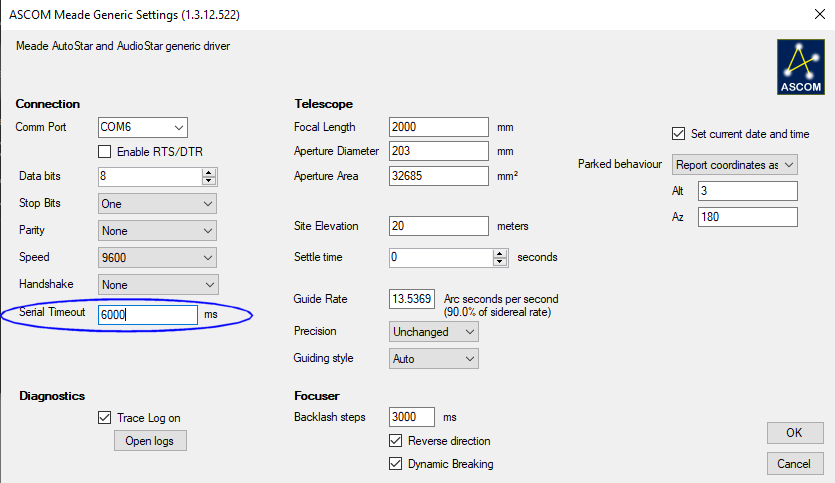Click the Telescope section heading

coord(324,104)
